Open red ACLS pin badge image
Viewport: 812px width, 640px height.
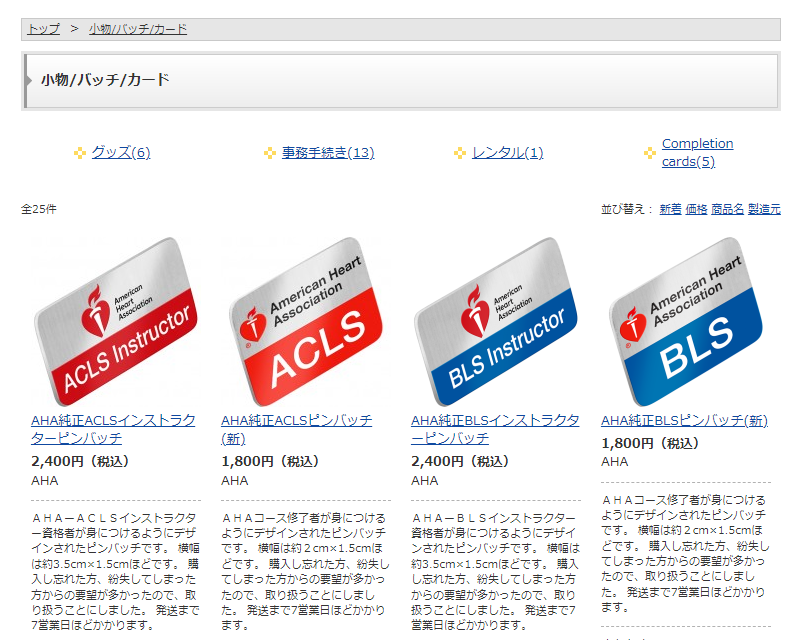[x=306, y=321]
